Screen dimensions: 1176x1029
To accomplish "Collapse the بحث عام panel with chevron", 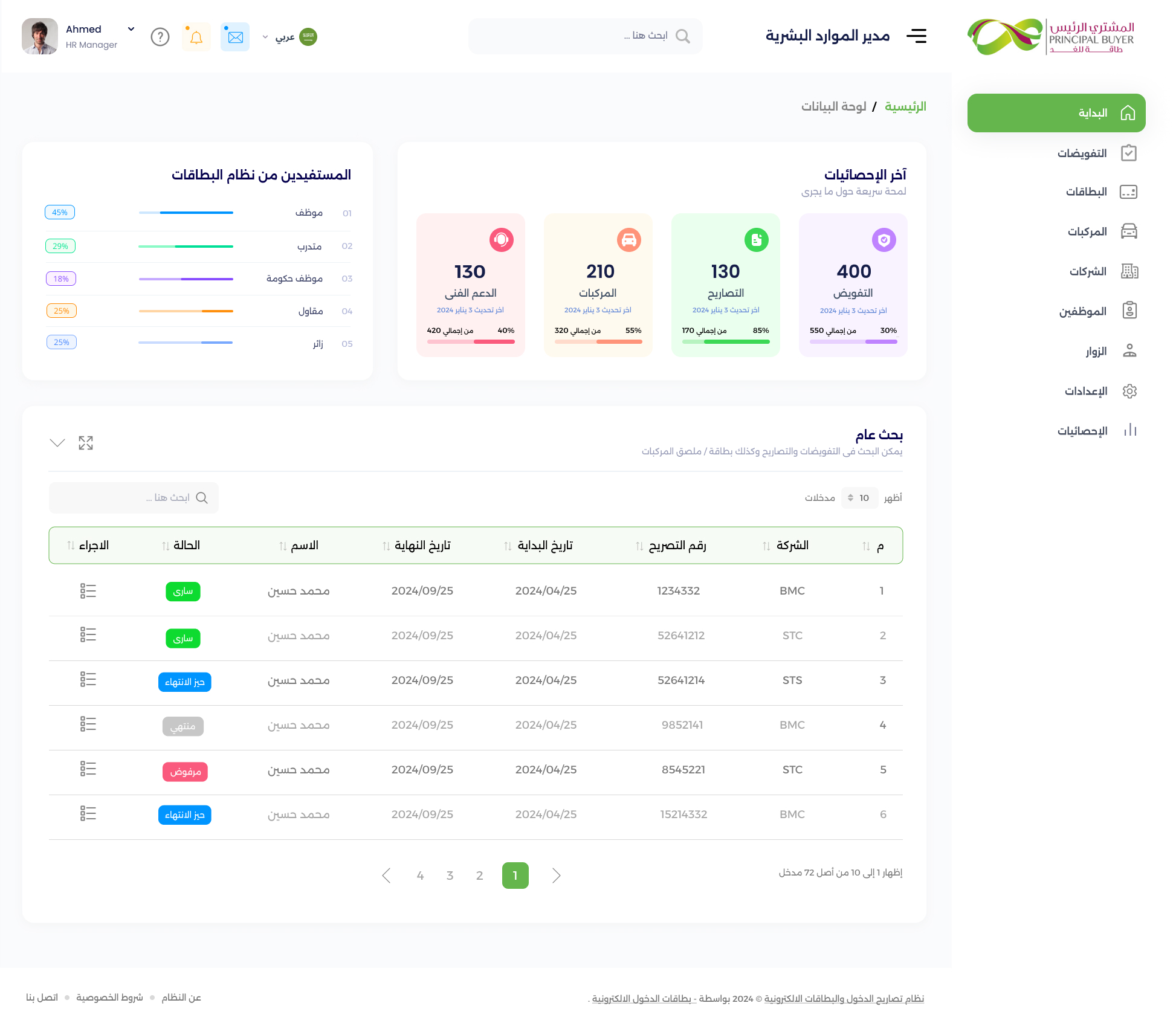I will click(x=57, y=443).
